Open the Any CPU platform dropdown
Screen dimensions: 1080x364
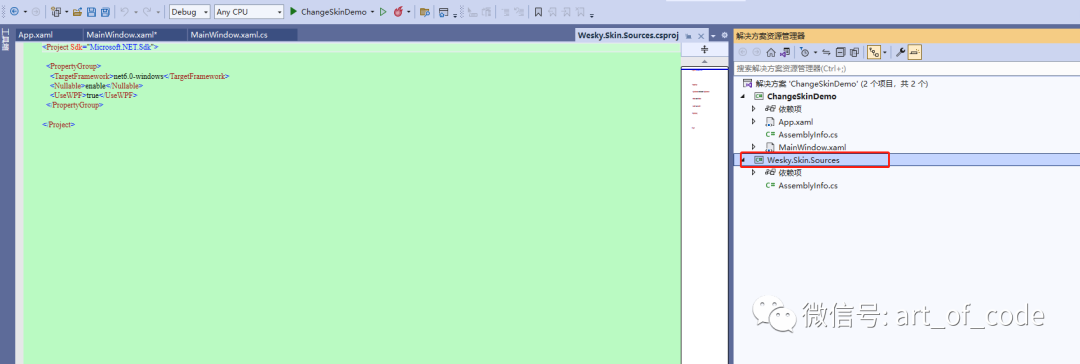point(249,12)
